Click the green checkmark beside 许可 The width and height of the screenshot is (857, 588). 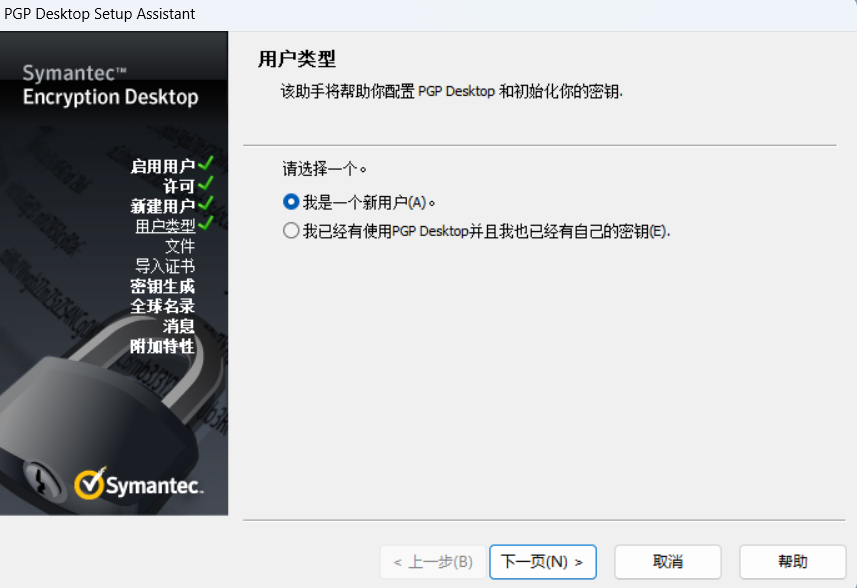206,183
